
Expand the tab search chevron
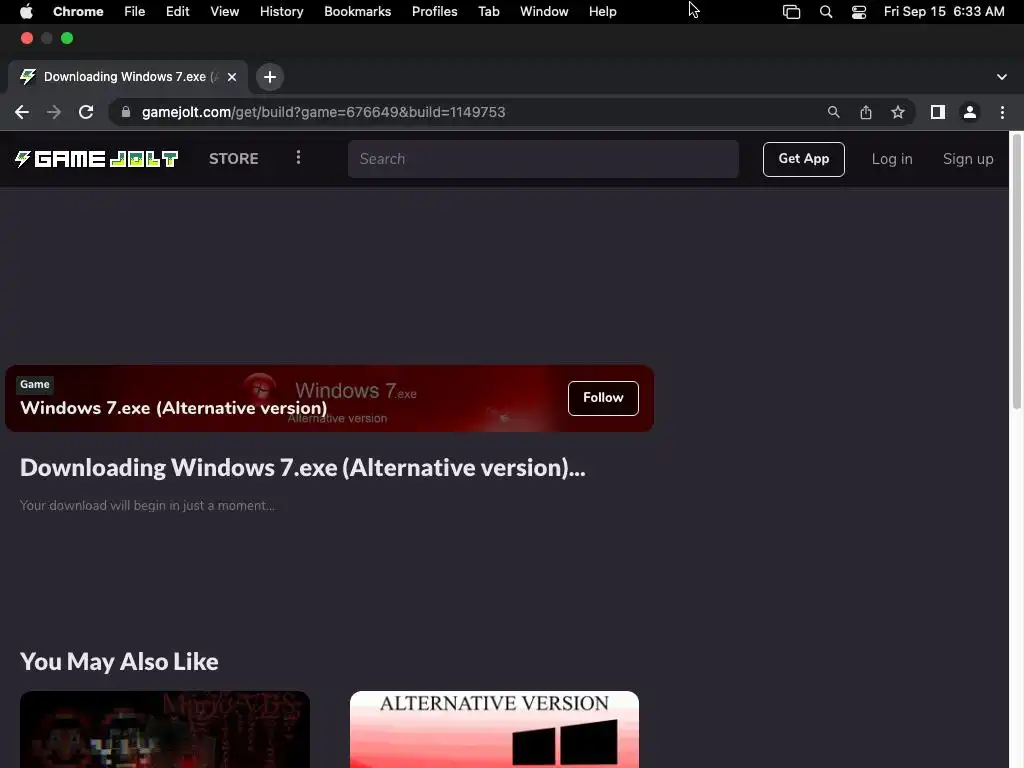[x=1001, y=77]
